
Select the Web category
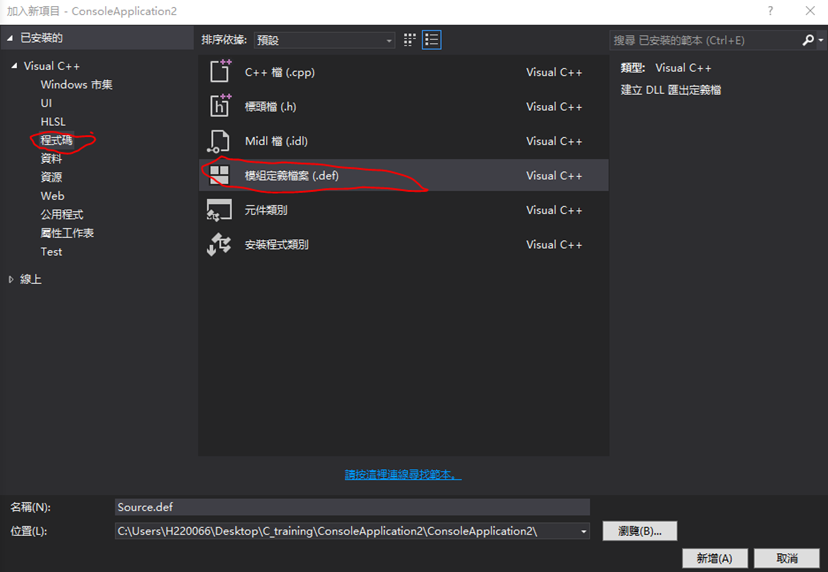coord(52,196)
